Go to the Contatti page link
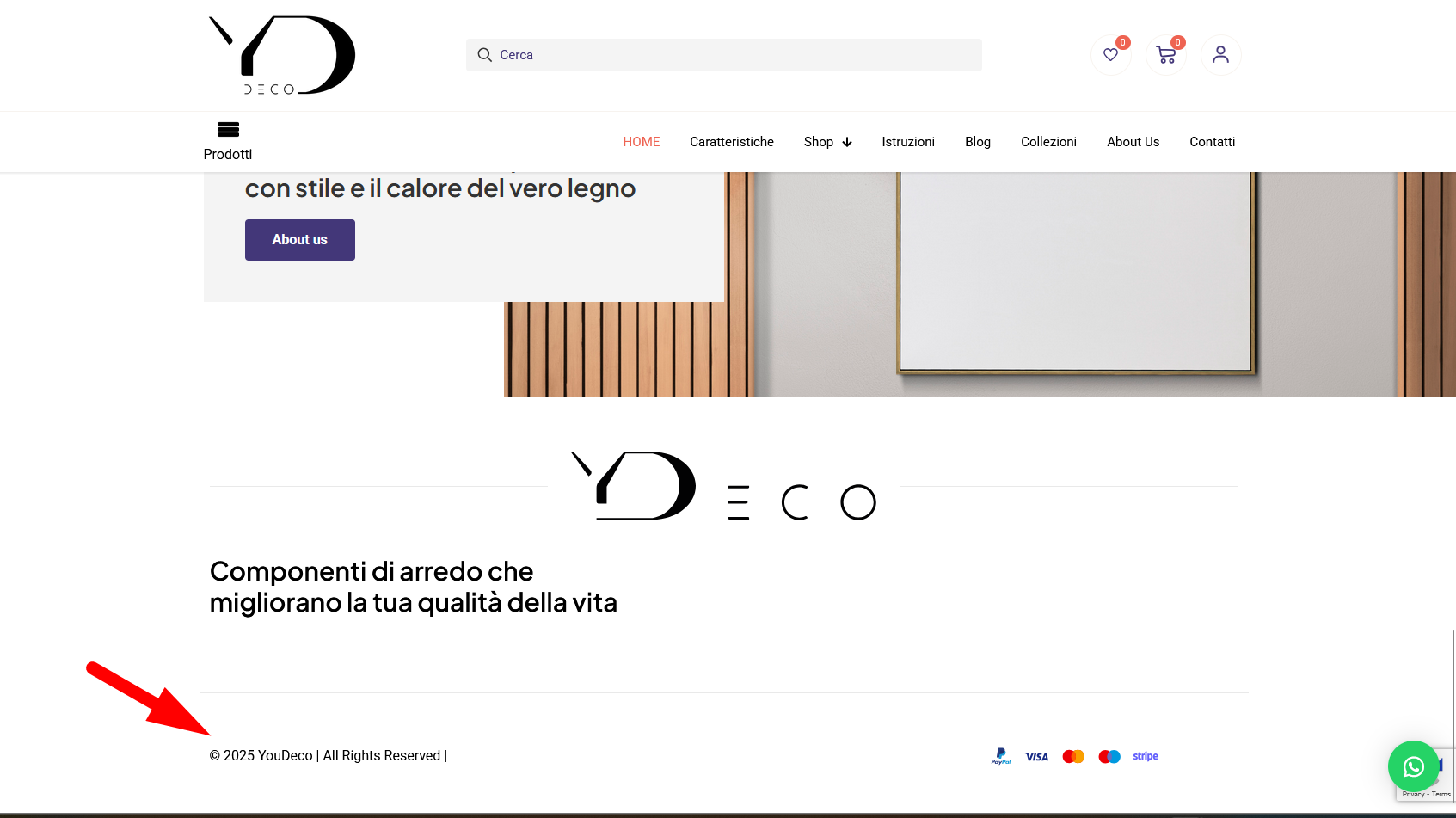 tap(1213, 142)
